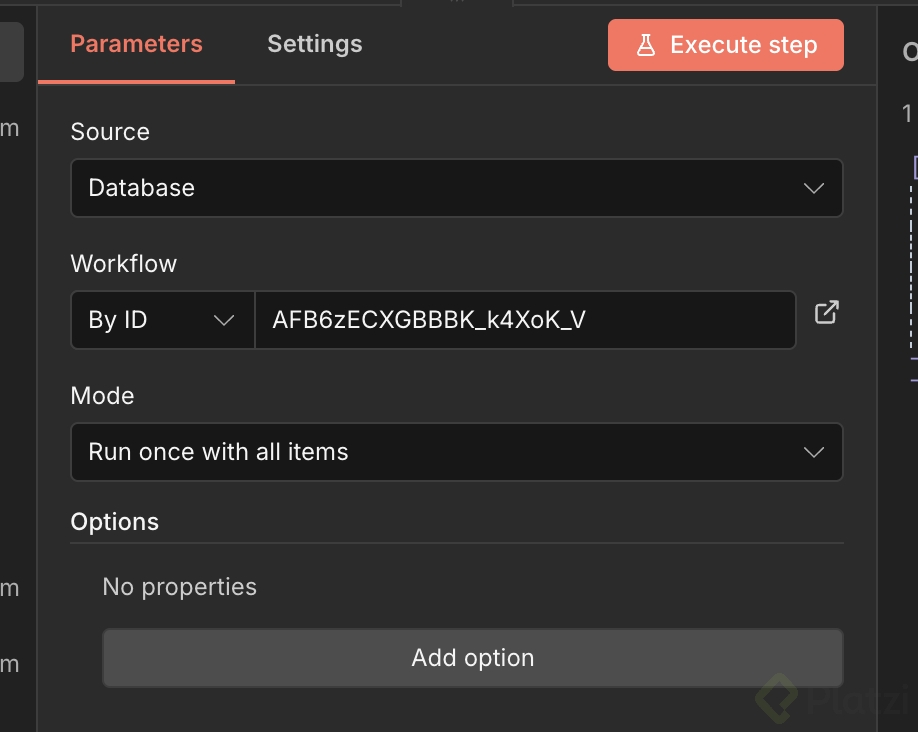Screen dimensions: 918x732
Task: Switch to the Settings tab
Action: pos(315,44)
